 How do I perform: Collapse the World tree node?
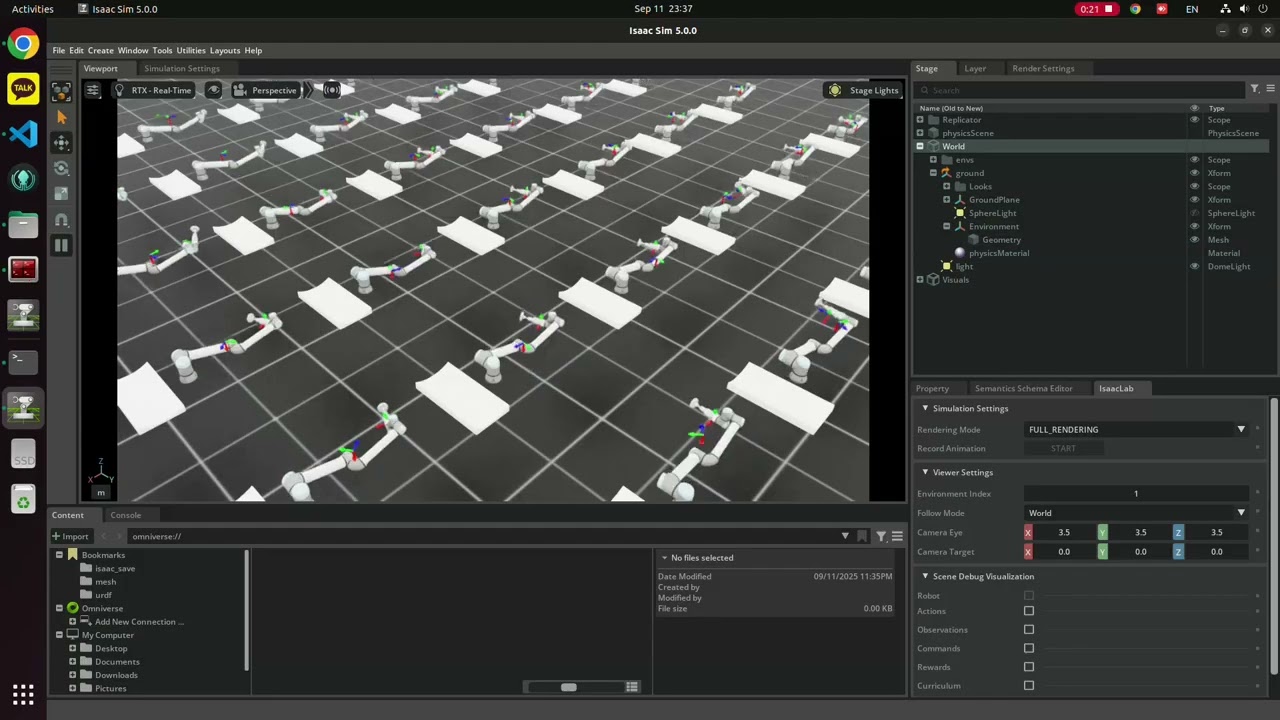click(x=920, y=146)
